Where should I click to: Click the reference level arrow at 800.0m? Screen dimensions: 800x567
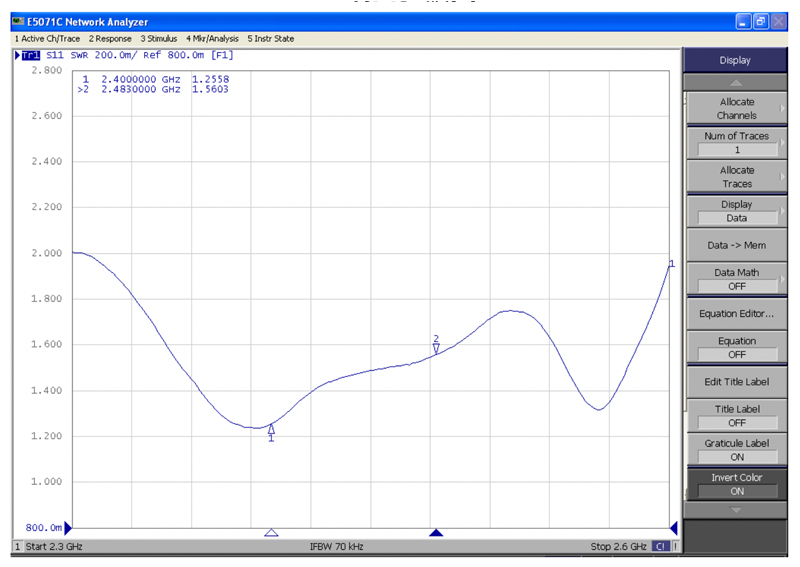[x=68, y=527]
